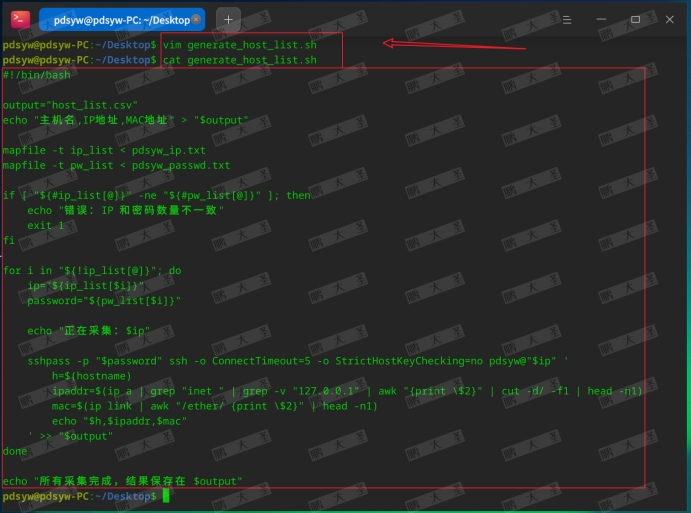Click the '#!/bin/bash' line

pyautogui.click(x=37, y=75)
